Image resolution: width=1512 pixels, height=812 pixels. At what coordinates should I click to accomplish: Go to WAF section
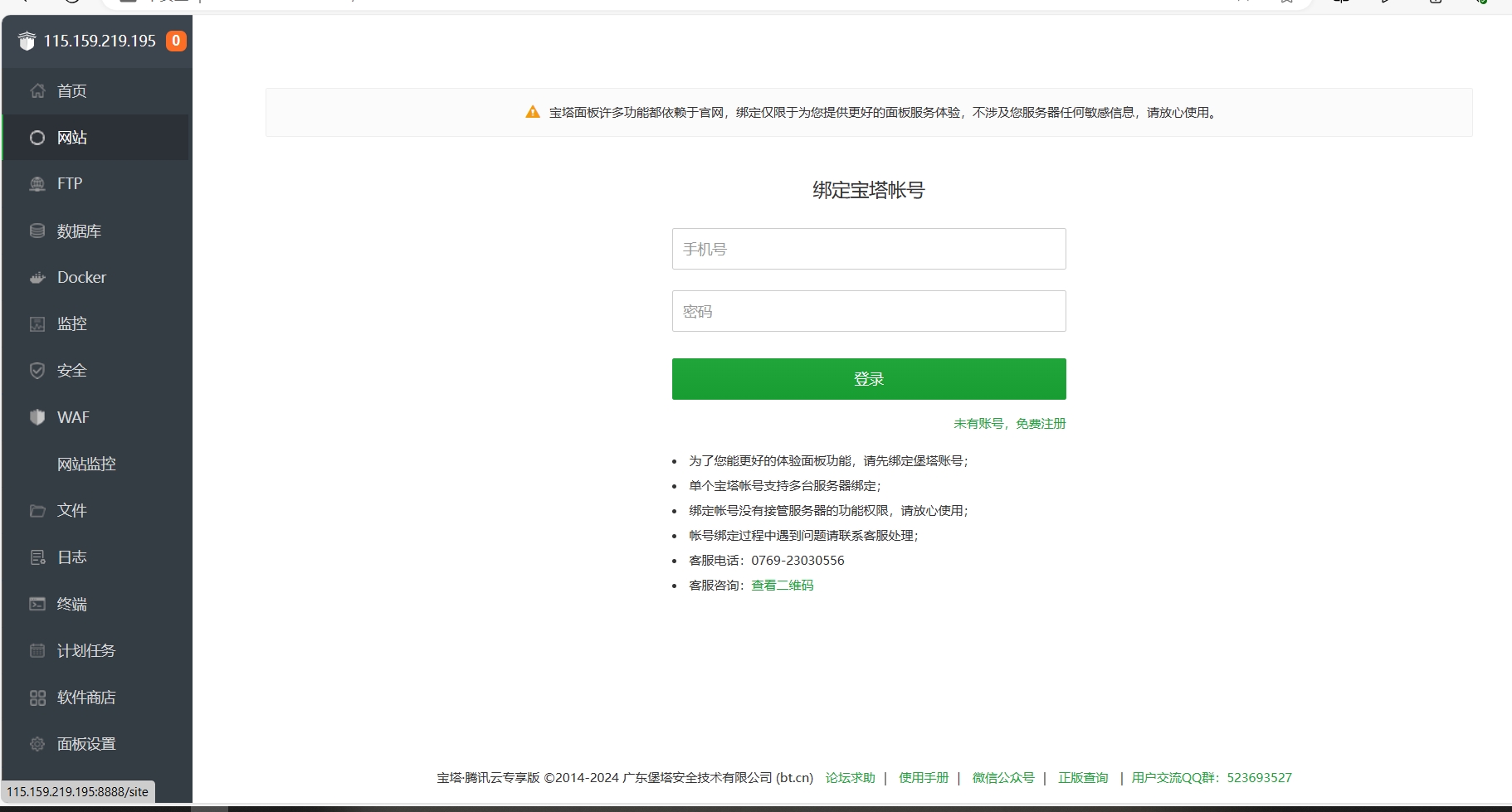coord(96,417)
